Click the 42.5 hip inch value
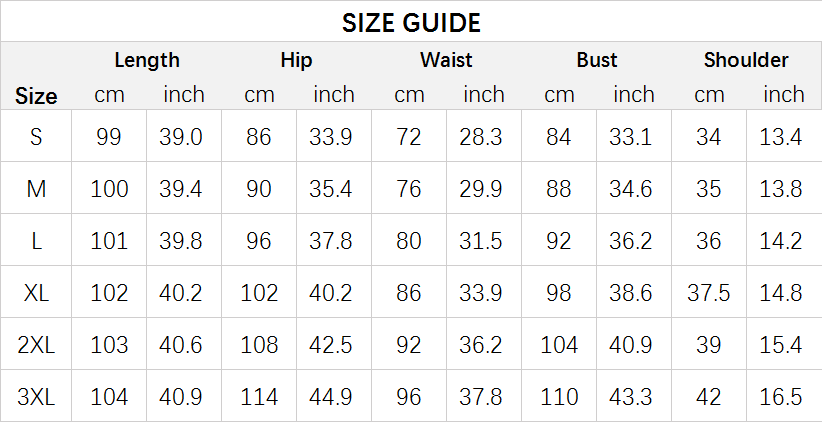Screen dimensions: 823x423 [333, 345]
